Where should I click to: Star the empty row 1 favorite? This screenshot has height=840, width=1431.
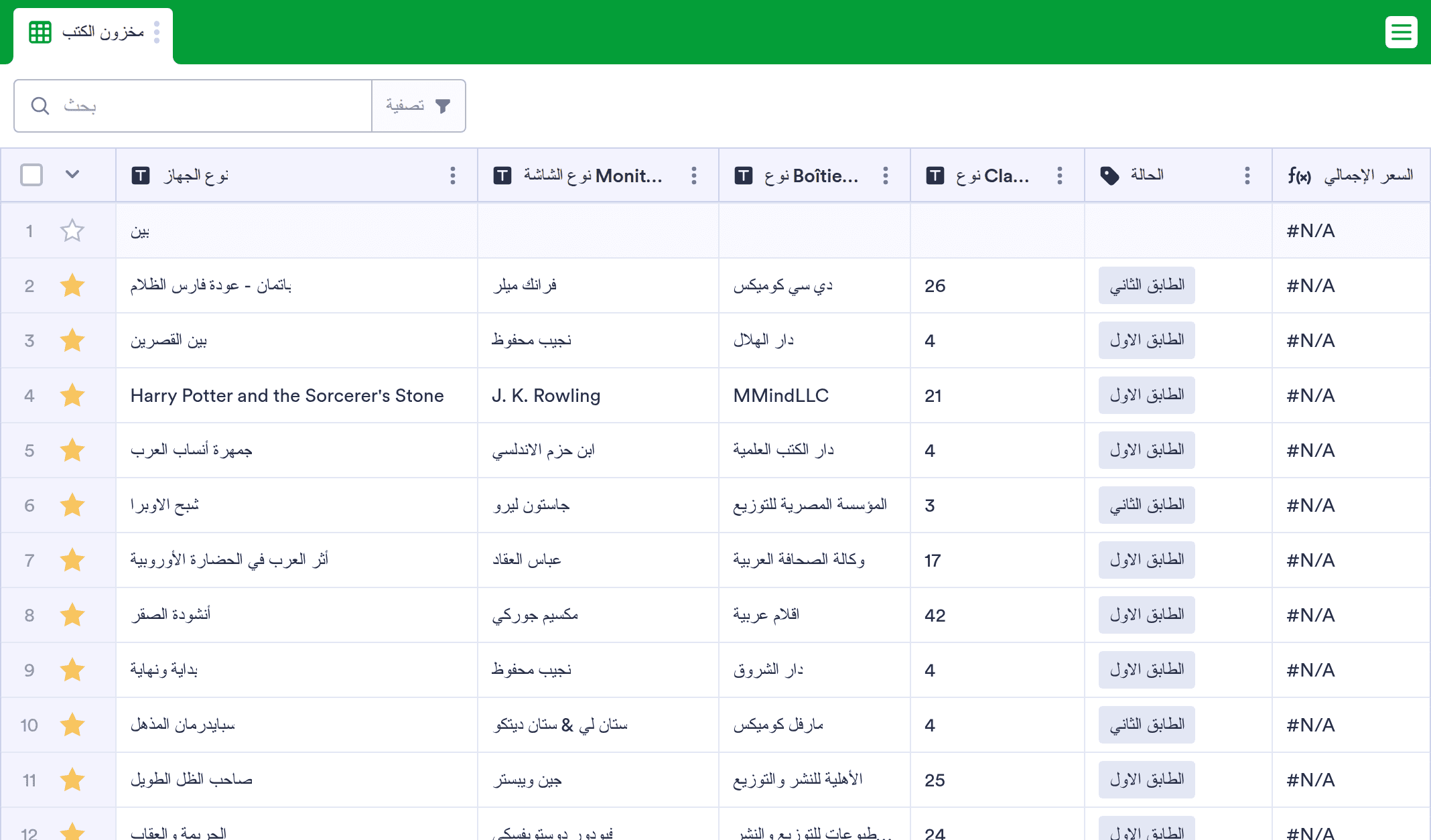tap(72, 231)
